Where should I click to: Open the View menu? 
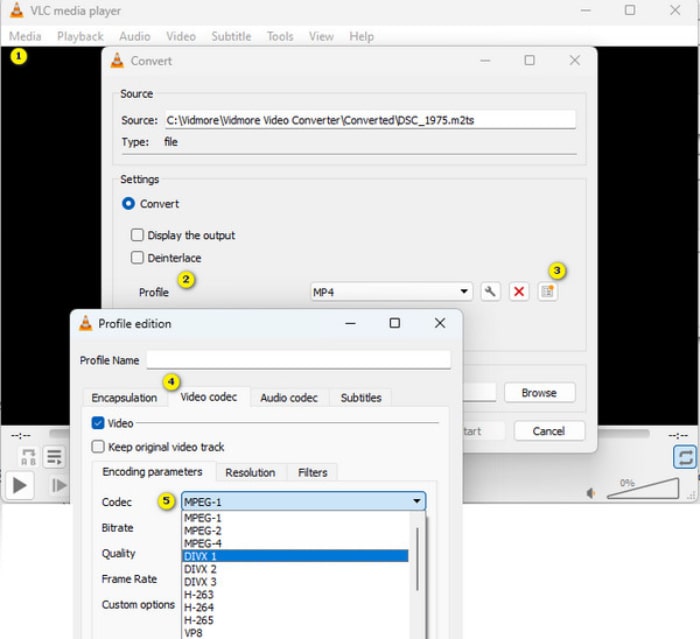(321, 36)
